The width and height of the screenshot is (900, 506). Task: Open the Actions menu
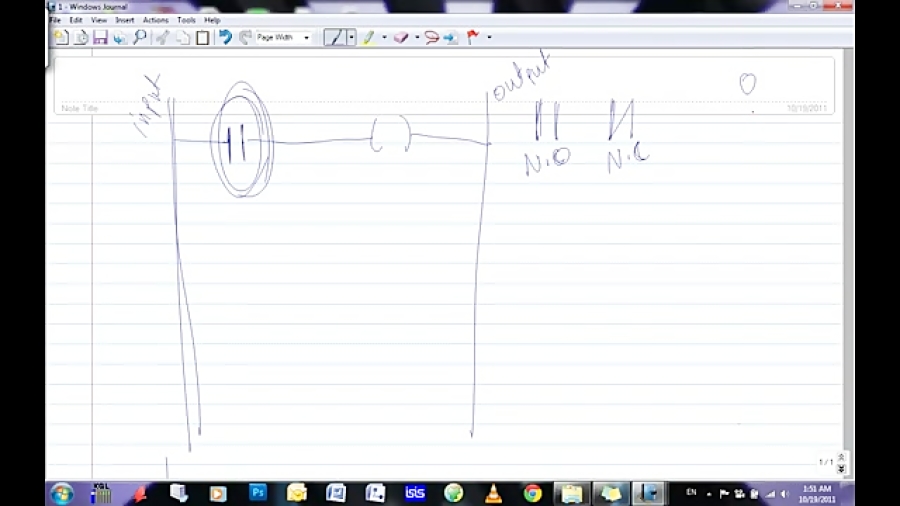(x=155, y=20)
